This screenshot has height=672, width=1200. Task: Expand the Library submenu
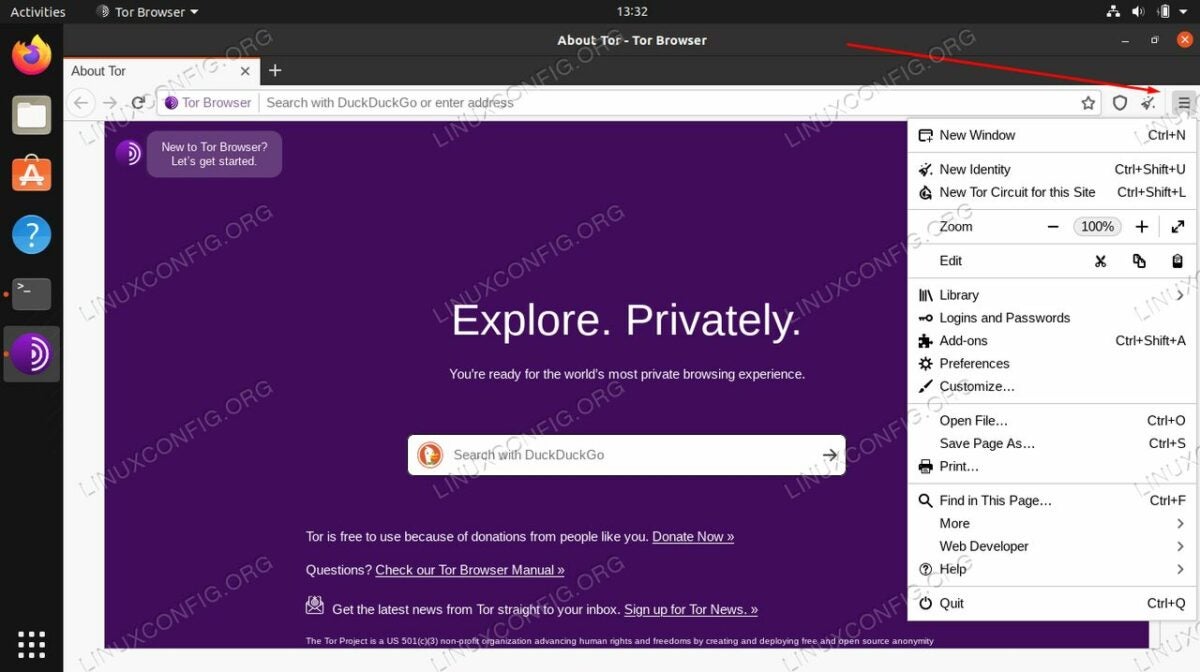click(x=1052, y=295)
